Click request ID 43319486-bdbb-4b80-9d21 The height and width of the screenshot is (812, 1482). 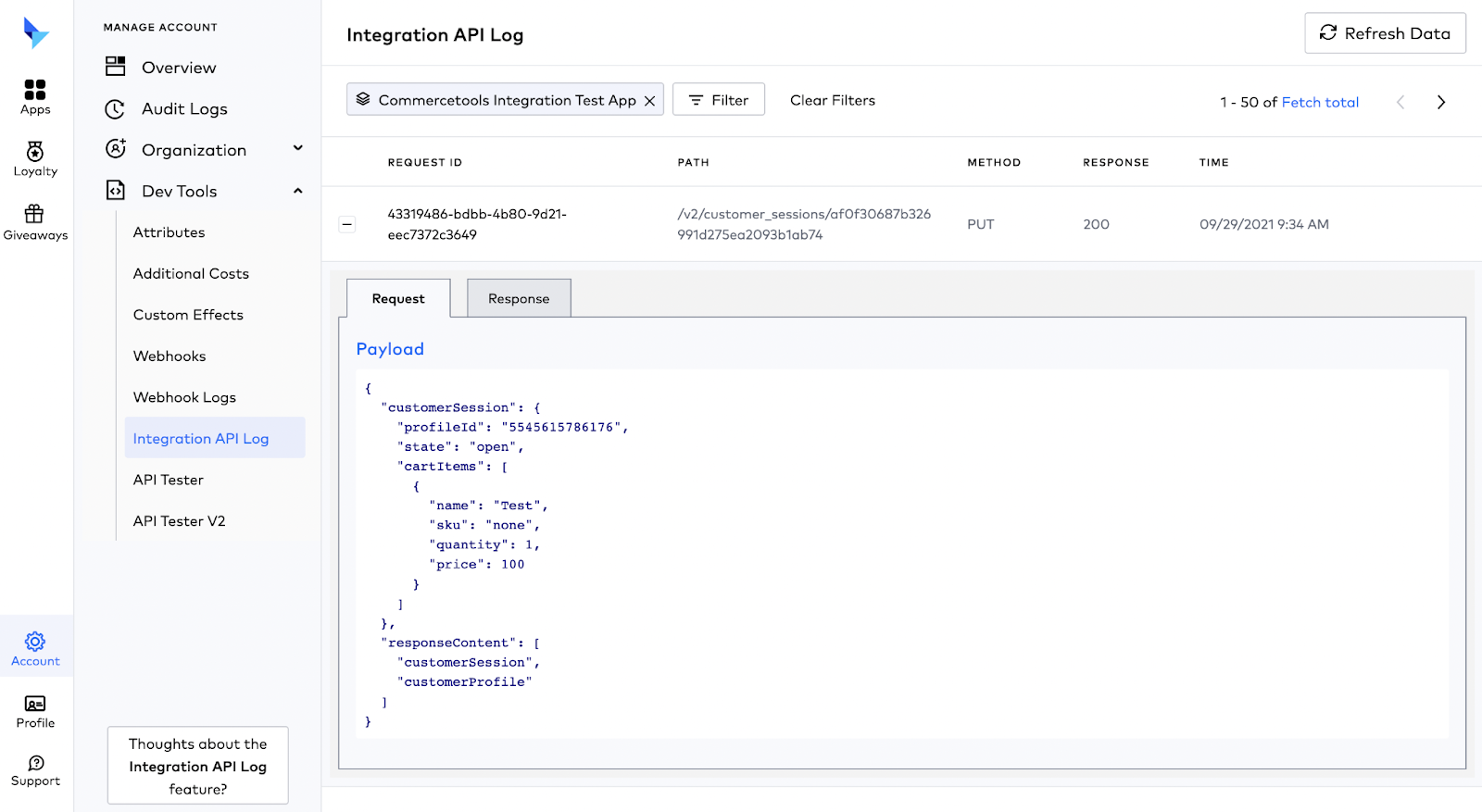pyautogui.click(x=477, y=224)
